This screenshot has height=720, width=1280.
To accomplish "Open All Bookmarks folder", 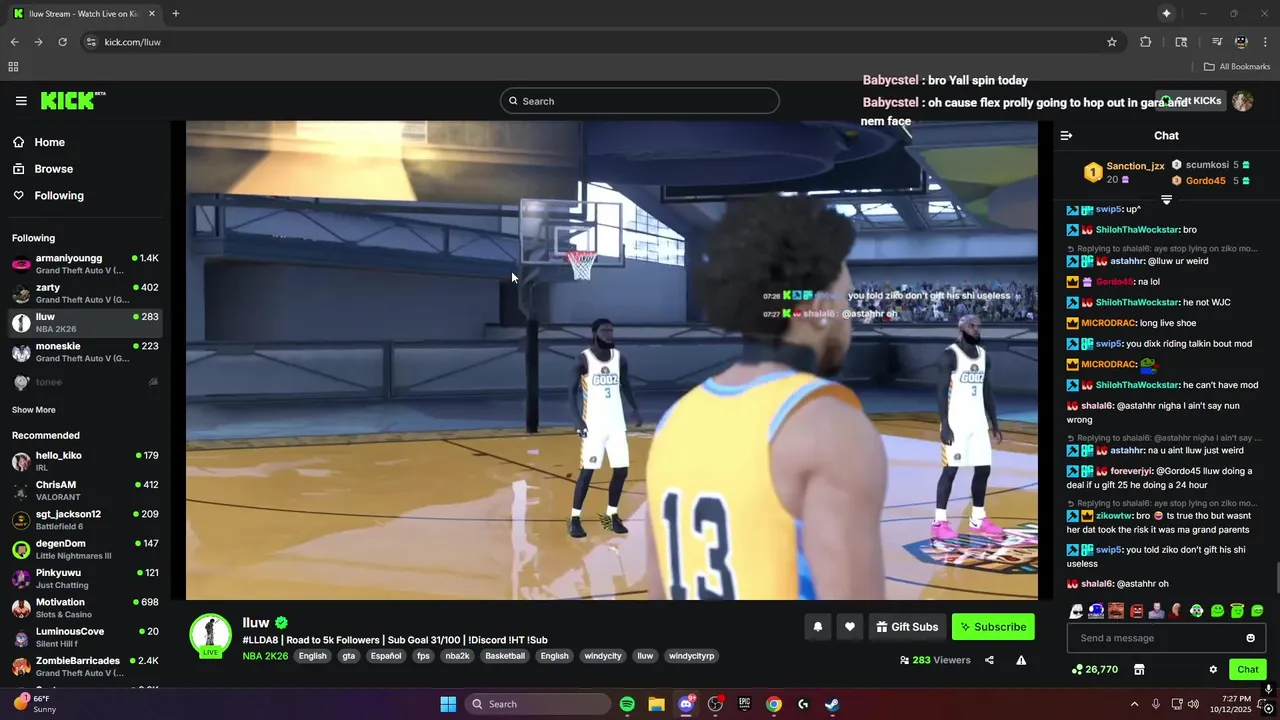I will coord(1237,67).
